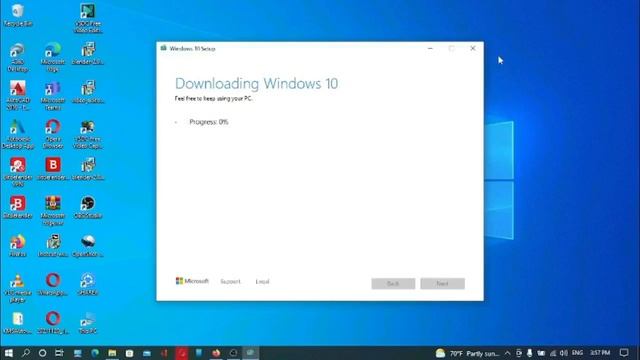
Task: Open Firefox from the taskbar
Action: [216, 353]
